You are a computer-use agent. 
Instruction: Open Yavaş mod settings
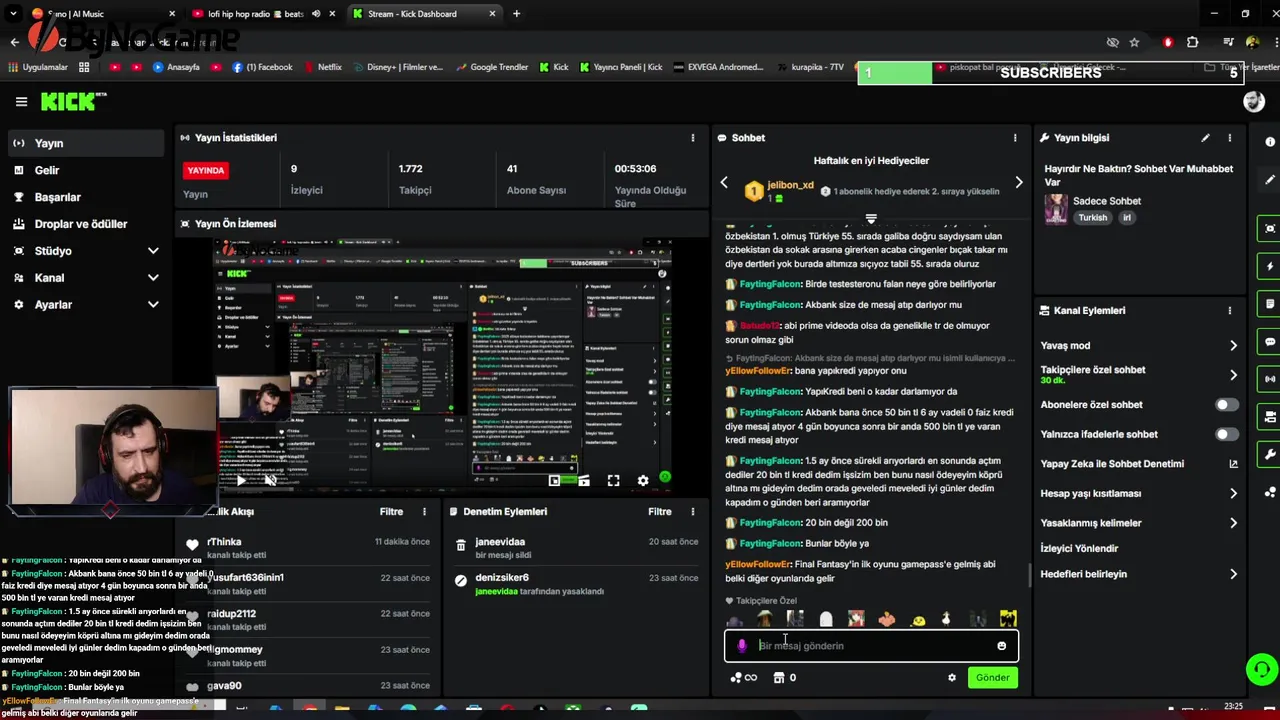[1140, 345]
